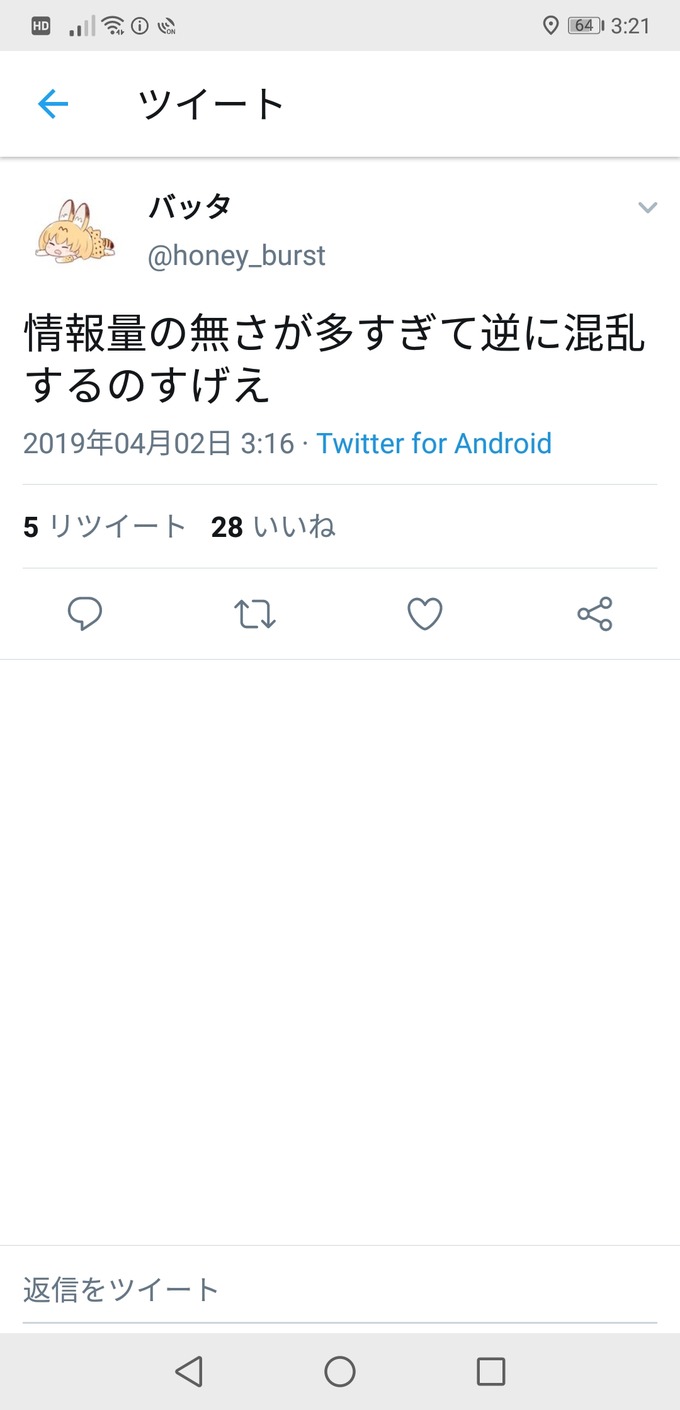This screenshot has width=680, height=1410.
Task: Open the Twitter for Android source link
Action: 434,443
